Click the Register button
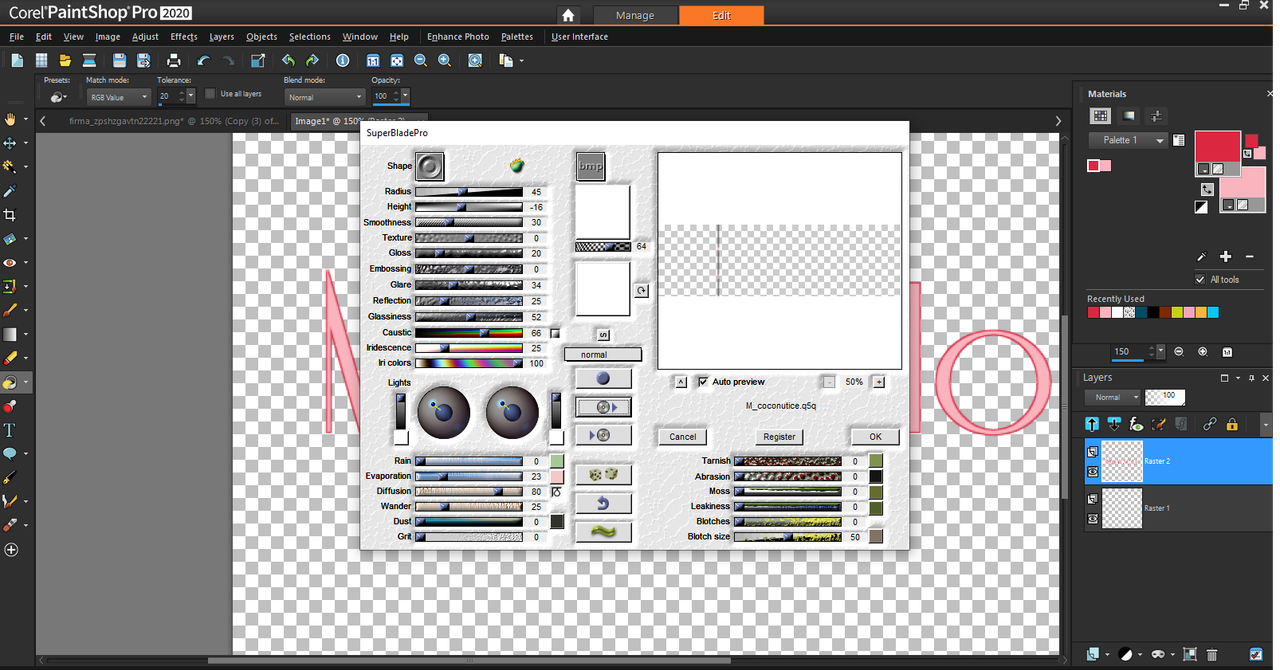 (779, 437)
